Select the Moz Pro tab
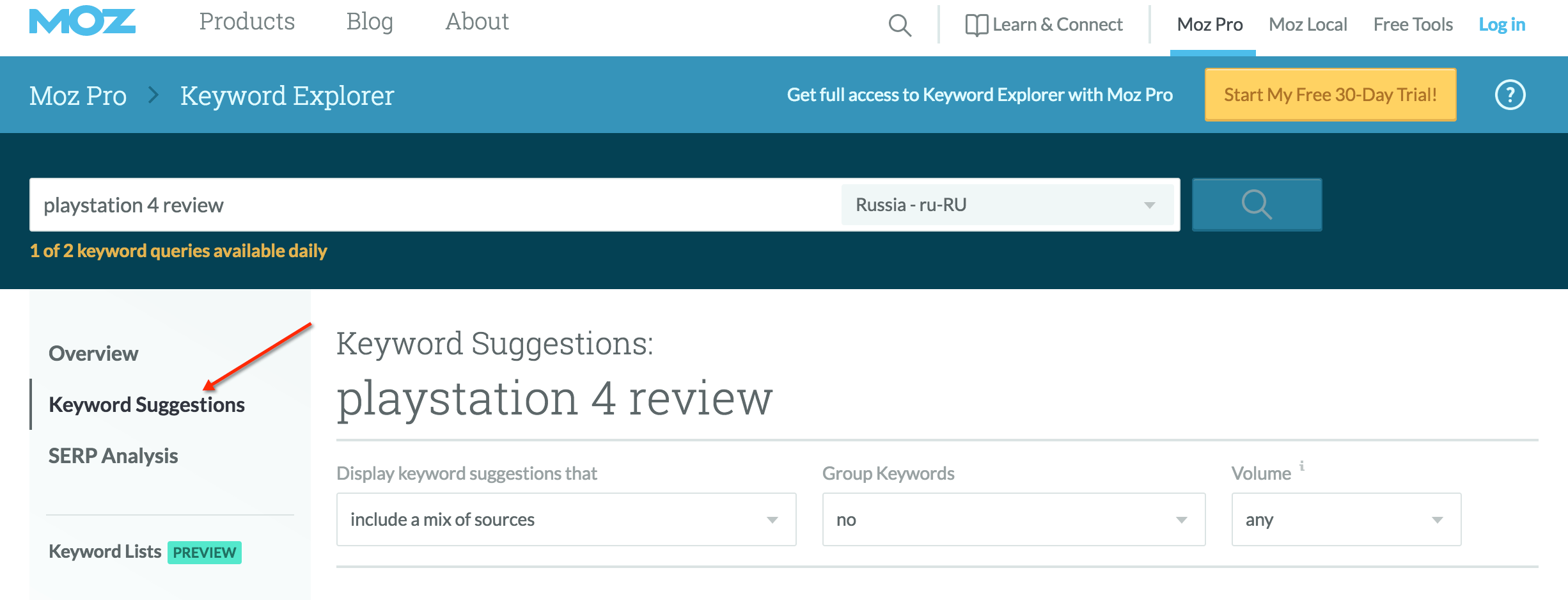 (1210, 25)
